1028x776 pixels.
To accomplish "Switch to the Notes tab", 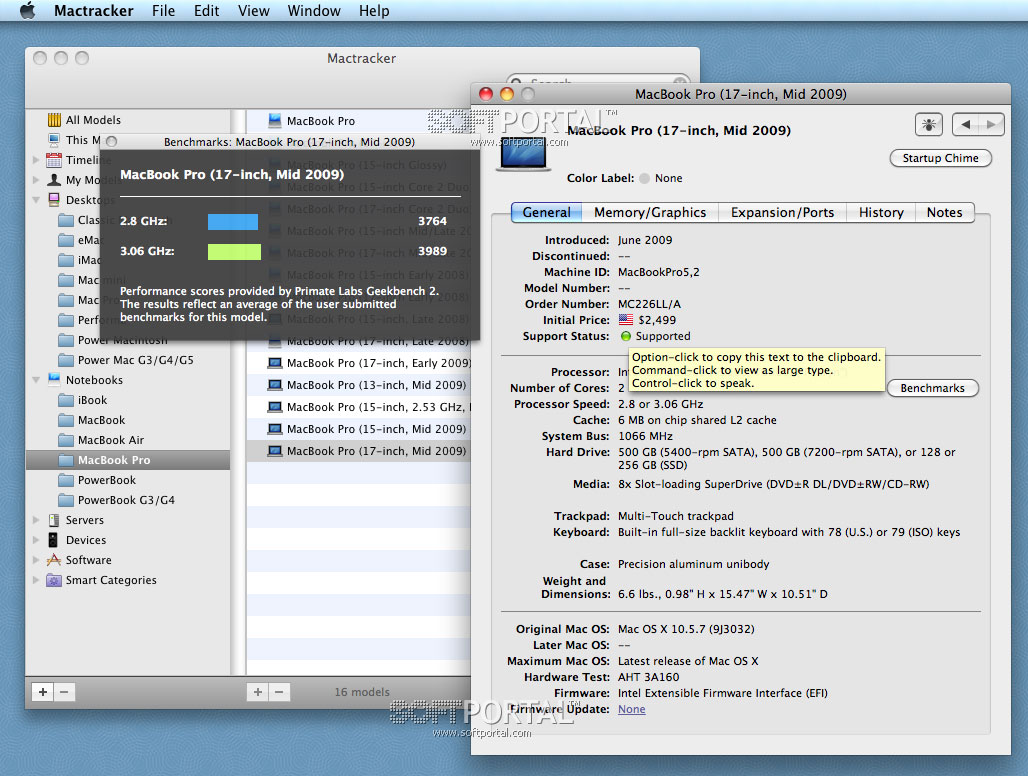I will (944, 212).
